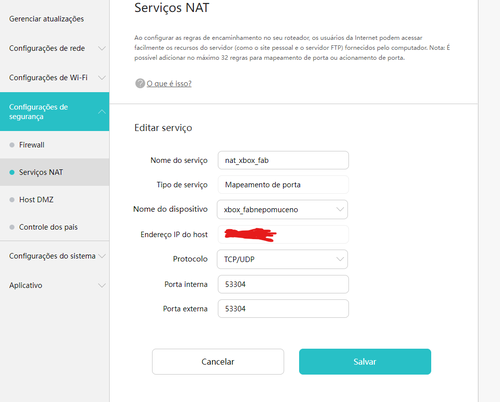The height and width of the screenshot is (402, 500).
Task: Collapse Configurações de segurança chevron
Action: coord(102,112)
